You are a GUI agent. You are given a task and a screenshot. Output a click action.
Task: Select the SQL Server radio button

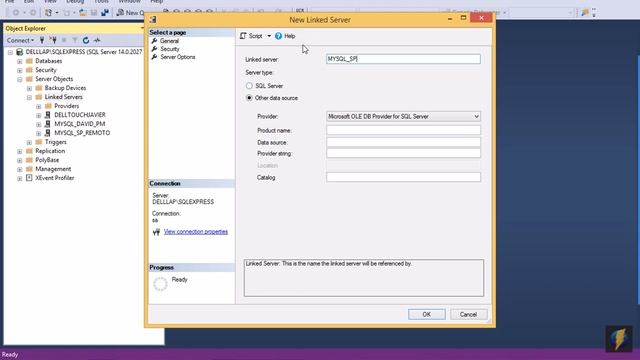[249, 86]
